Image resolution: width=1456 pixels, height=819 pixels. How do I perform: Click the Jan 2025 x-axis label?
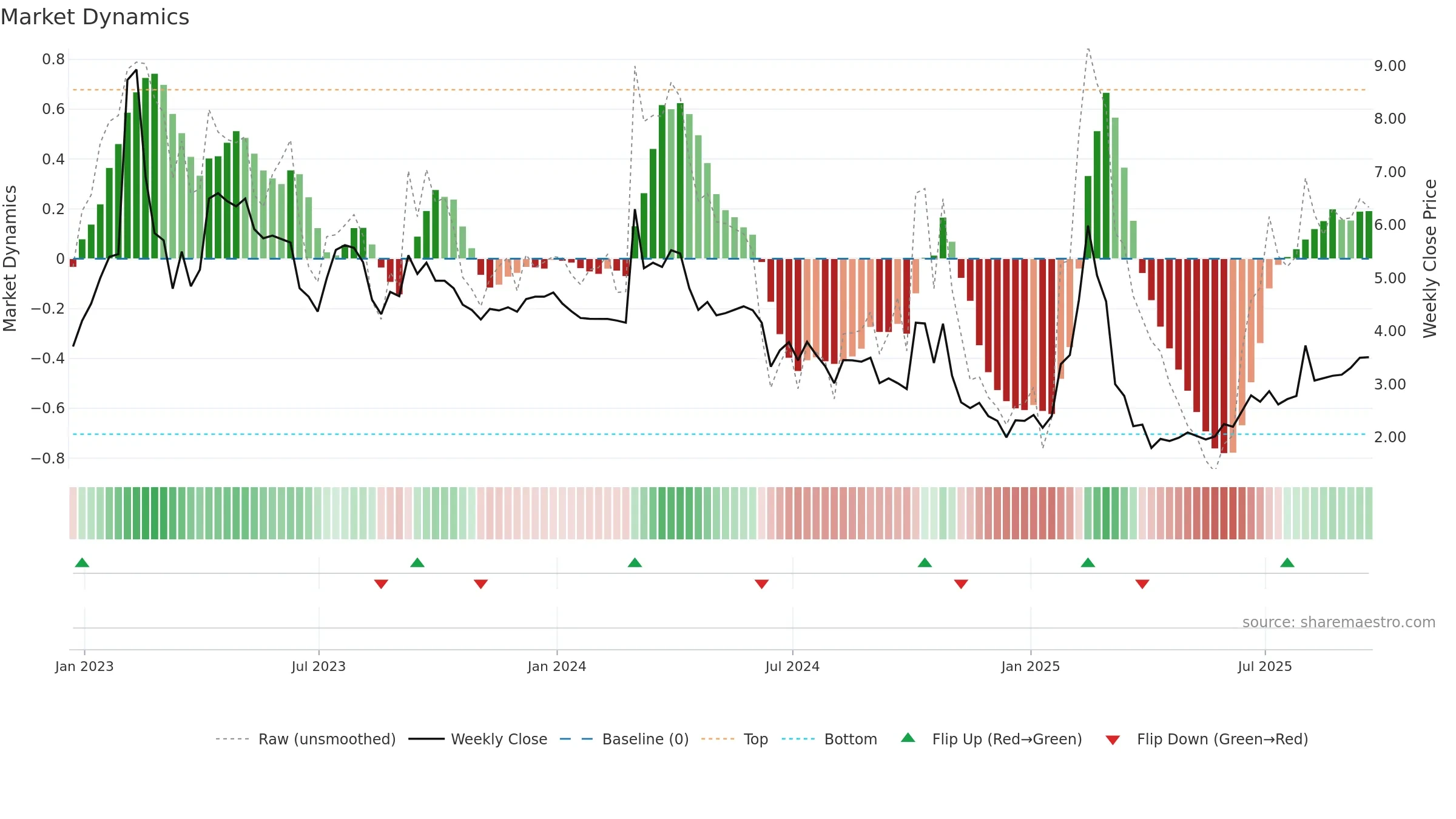(1031, 666)
